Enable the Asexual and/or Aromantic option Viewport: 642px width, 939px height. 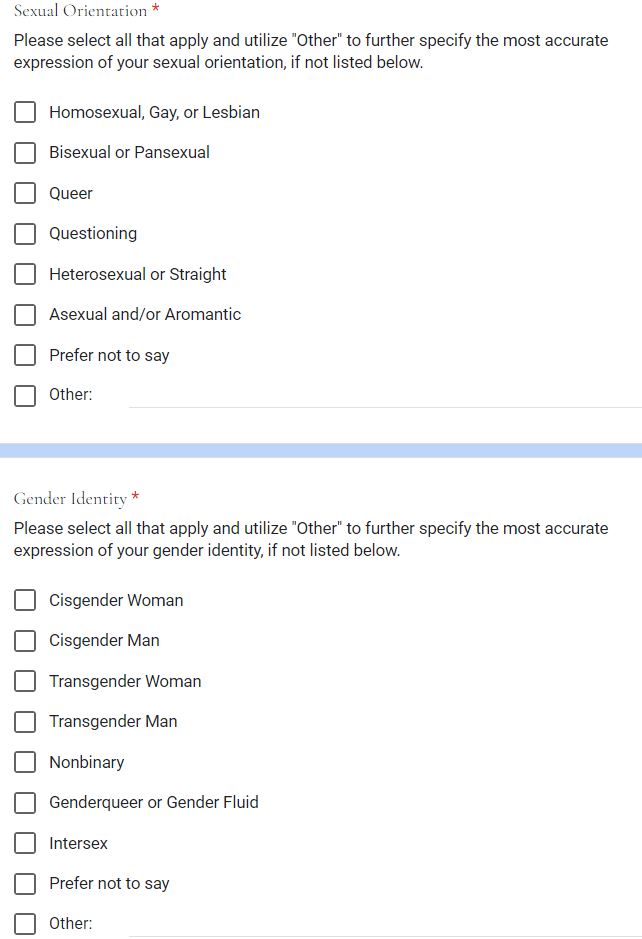(x=25, y=315)
